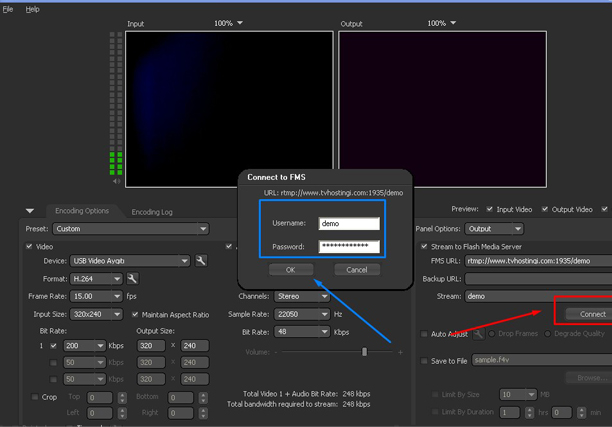This screenshot has height=427, width=612.
Task: Select the Degrade Quality radio button
Action: click(x=548, y=334)
